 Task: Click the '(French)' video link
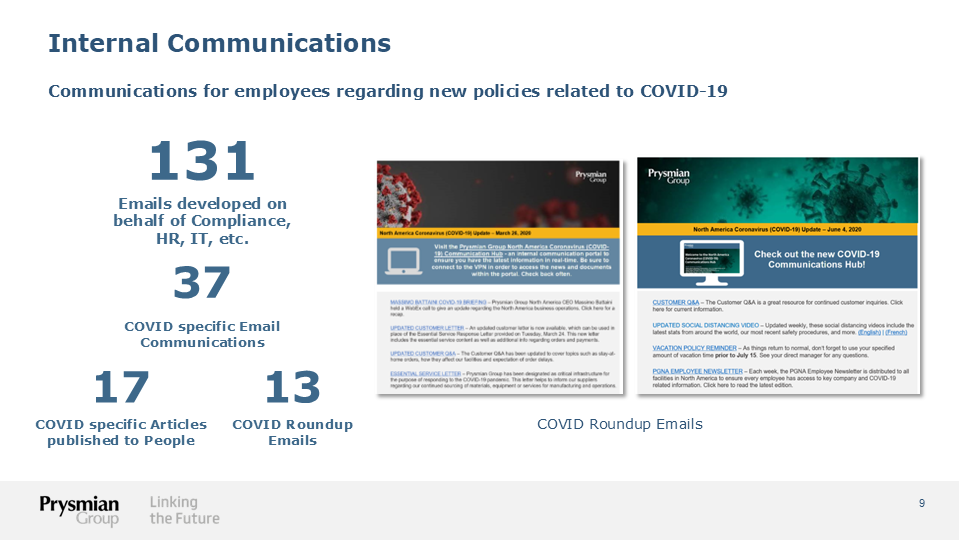[x=896, y=332]
